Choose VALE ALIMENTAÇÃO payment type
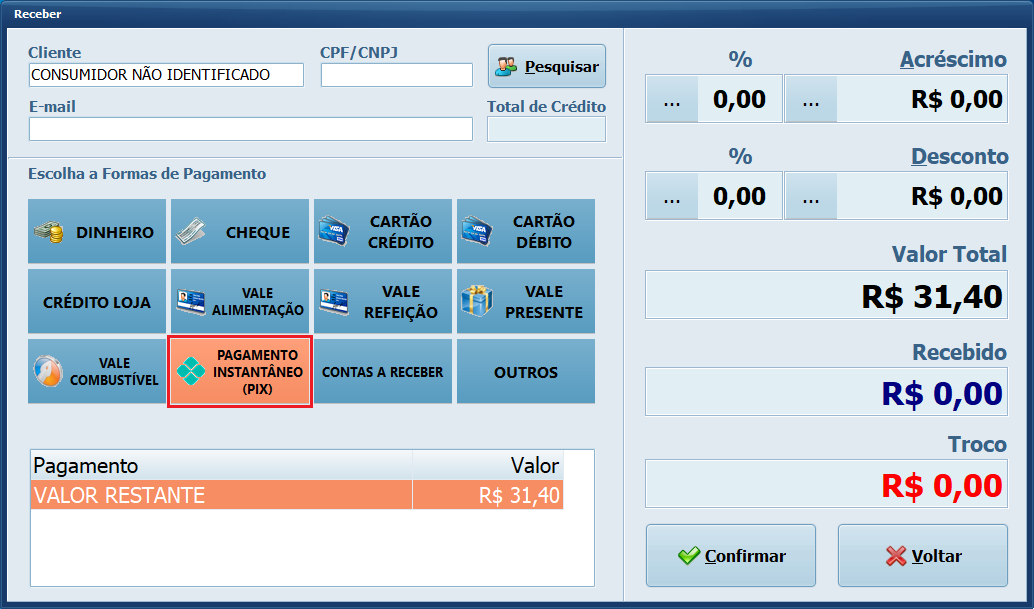Screen dimensions: 1034x609 pos(239,301)
